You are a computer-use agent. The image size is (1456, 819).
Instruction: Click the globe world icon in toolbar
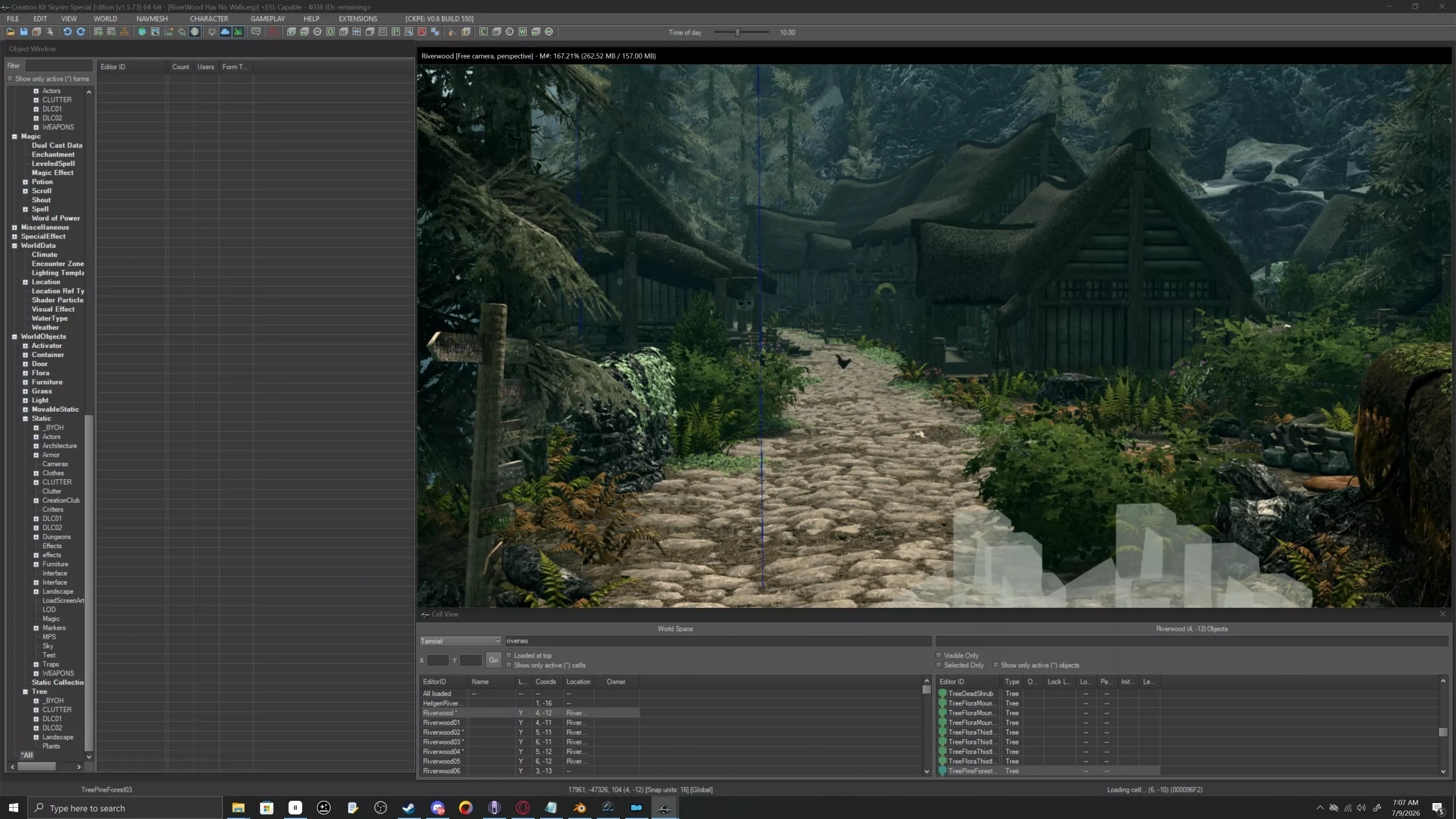tap(142, 32)
